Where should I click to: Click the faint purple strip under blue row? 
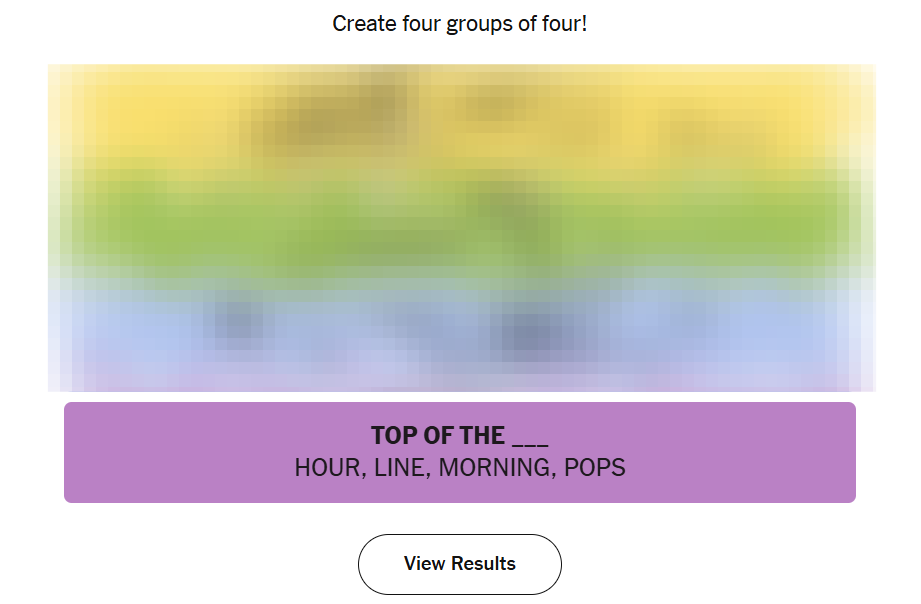(461, 382)
